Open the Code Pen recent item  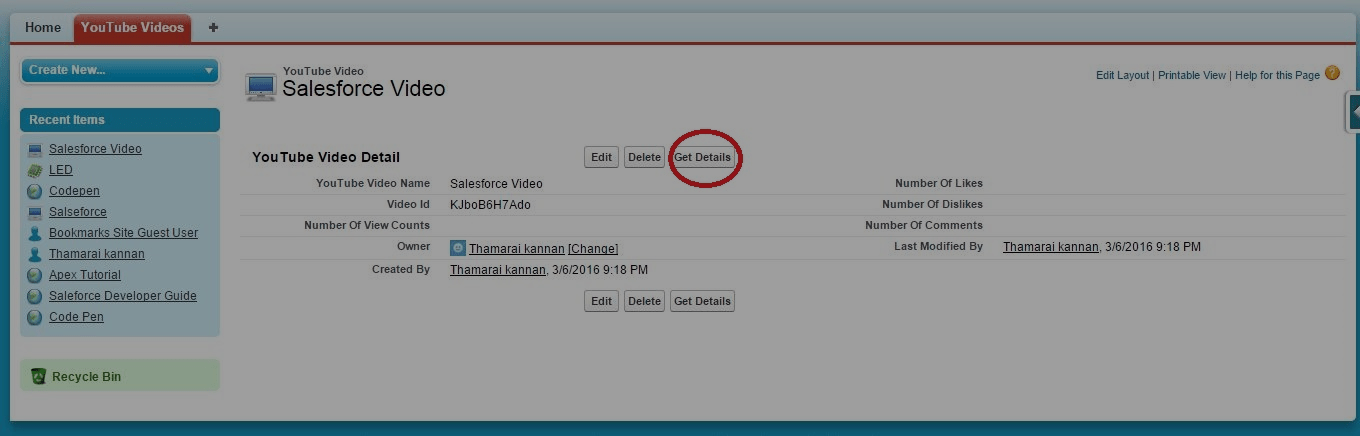pyautogui.click(x=76, y=317)
